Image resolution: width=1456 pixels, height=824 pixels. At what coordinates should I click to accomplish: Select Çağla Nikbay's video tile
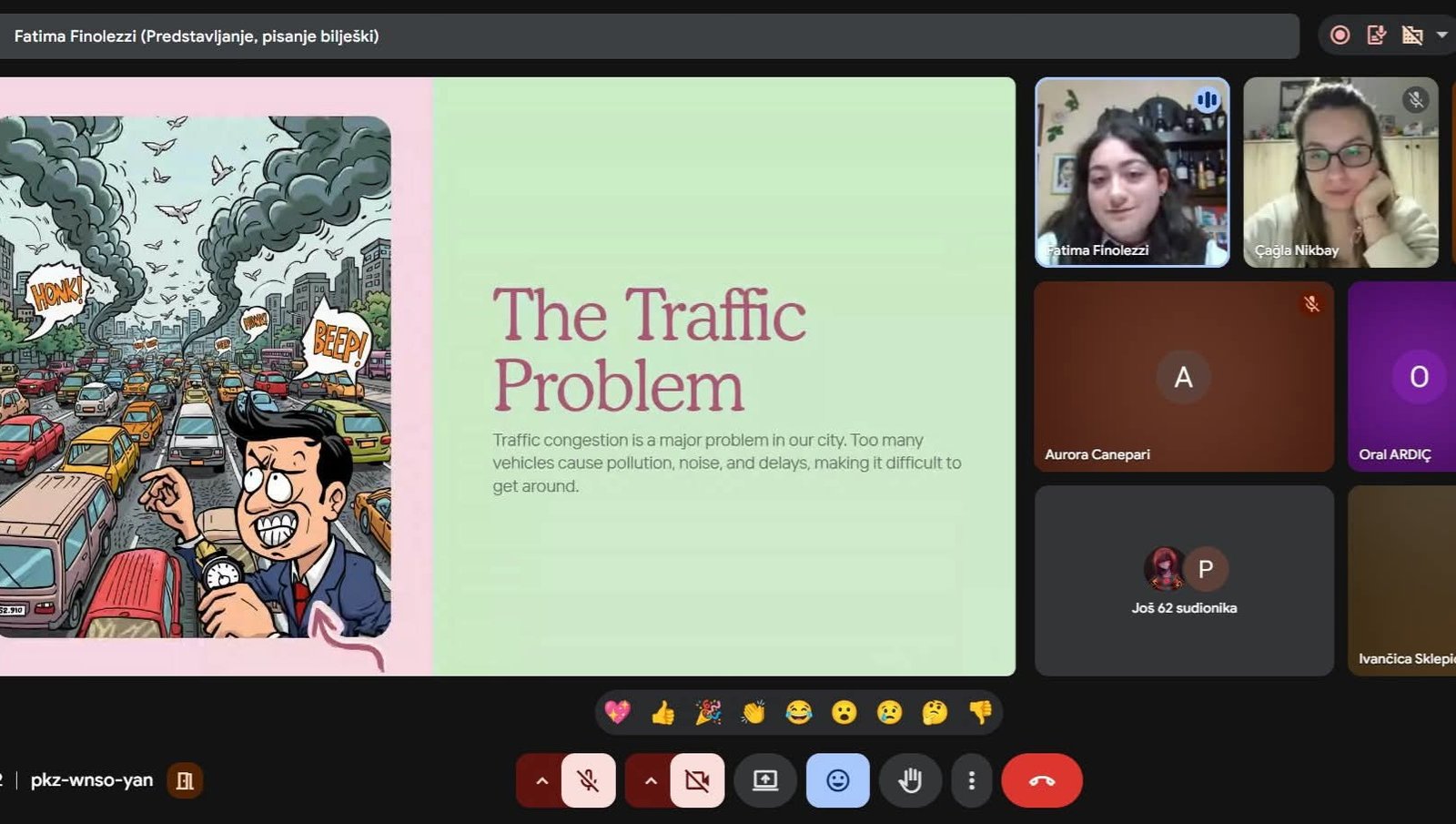1340,172
